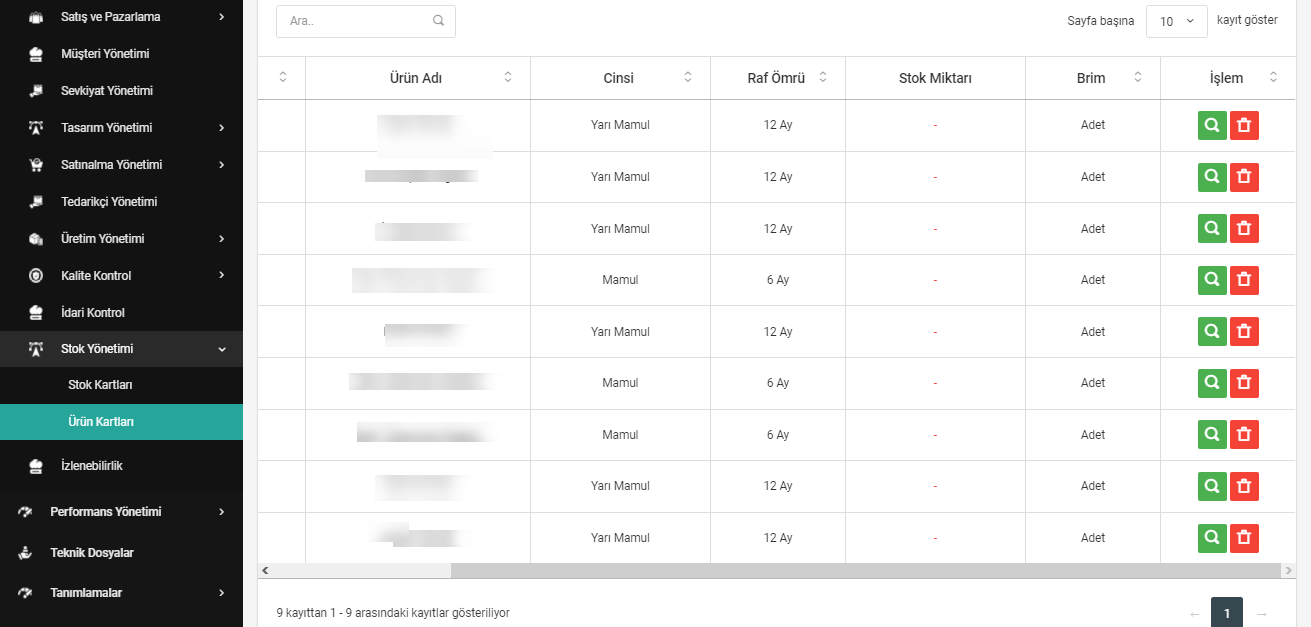
Task: Click the search magnifier icon in Ara field
Action: tap(438, 20)
